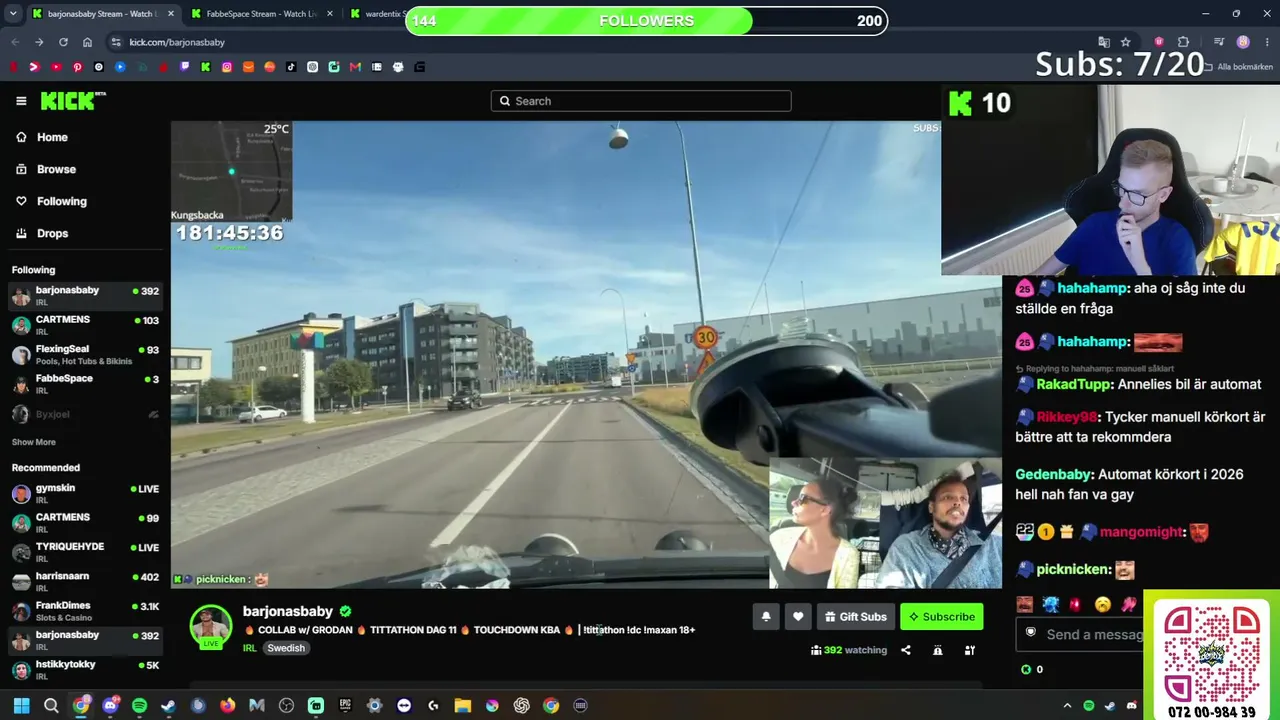Go forward in browser history
This screenshot has width=1280, height=720.
click(x=39, y=42)
